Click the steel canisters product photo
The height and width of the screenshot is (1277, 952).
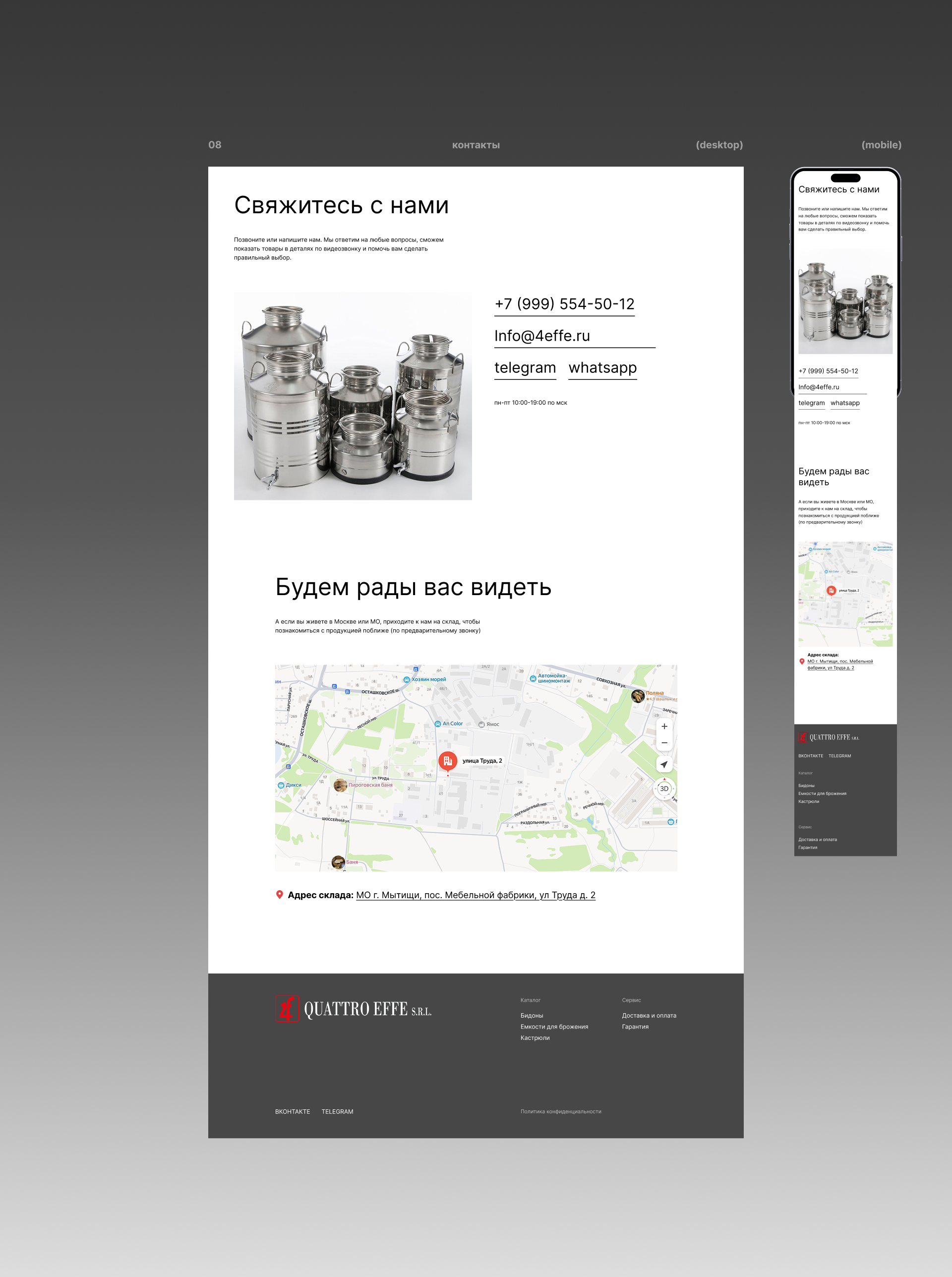353,396
